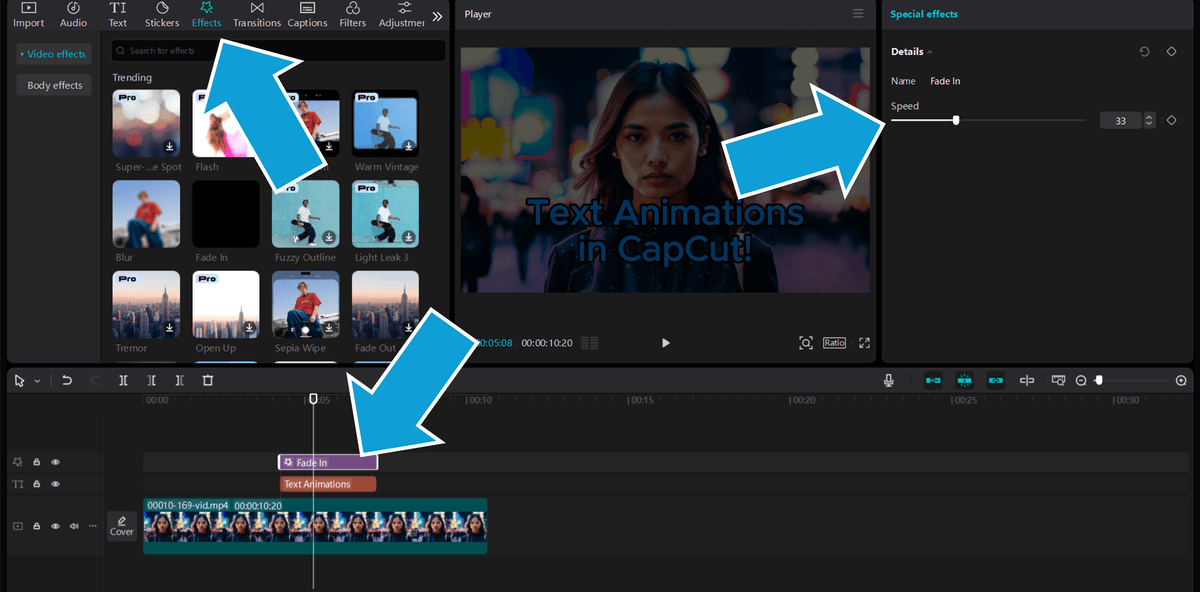Switch to the Captions tab

[307, 15]
